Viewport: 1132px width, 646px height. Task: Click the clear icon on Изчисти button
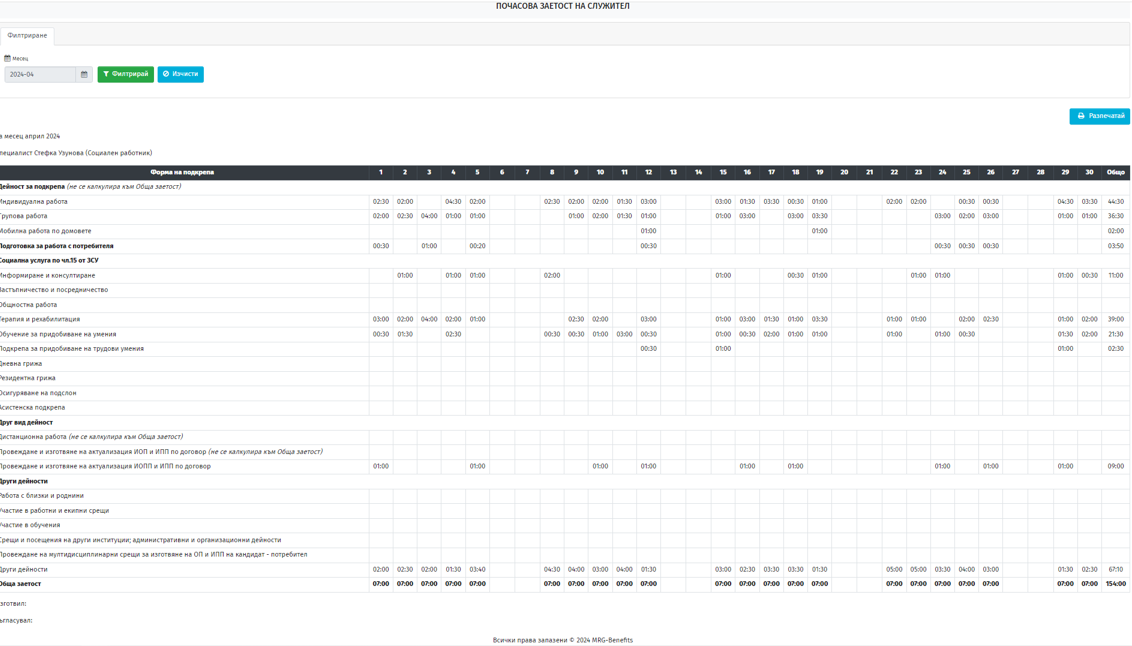coord(166,74)
